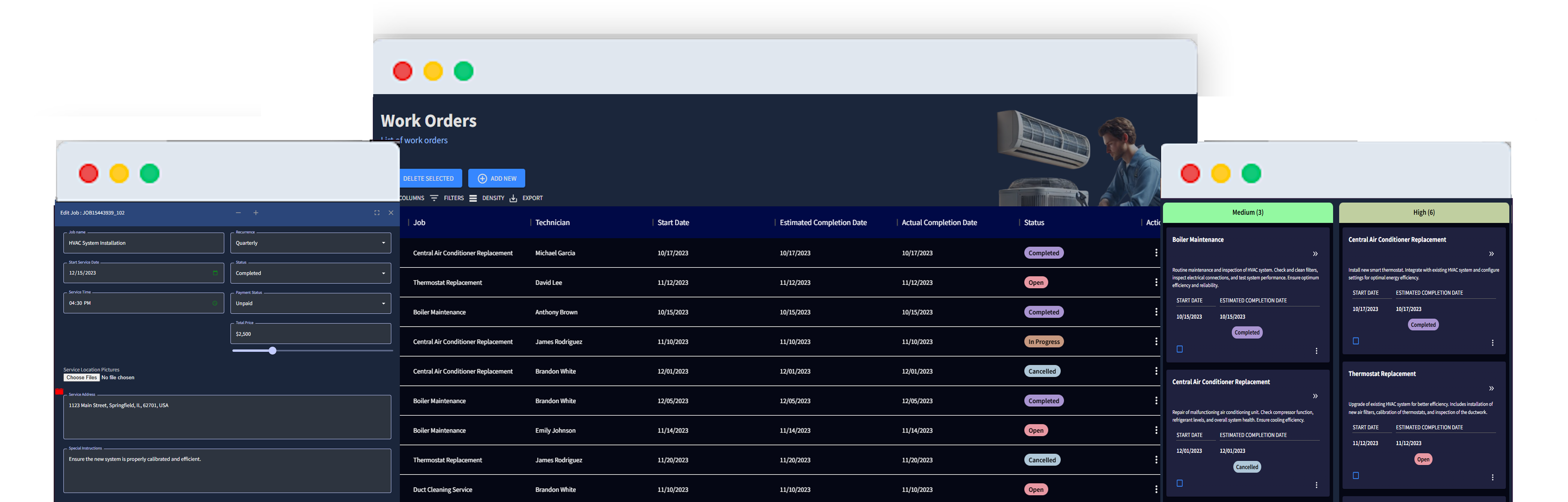Click the plus icon in Edit Job header
The image size is (1568, 502).
click(x=256, y=213)
